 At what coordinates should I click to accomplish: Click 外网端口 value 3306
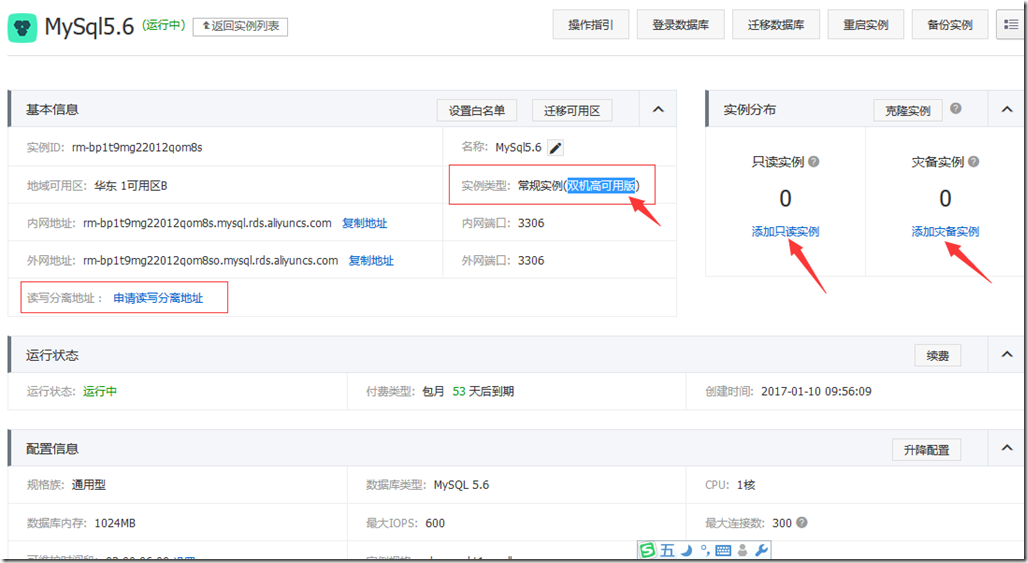[531, 261]
